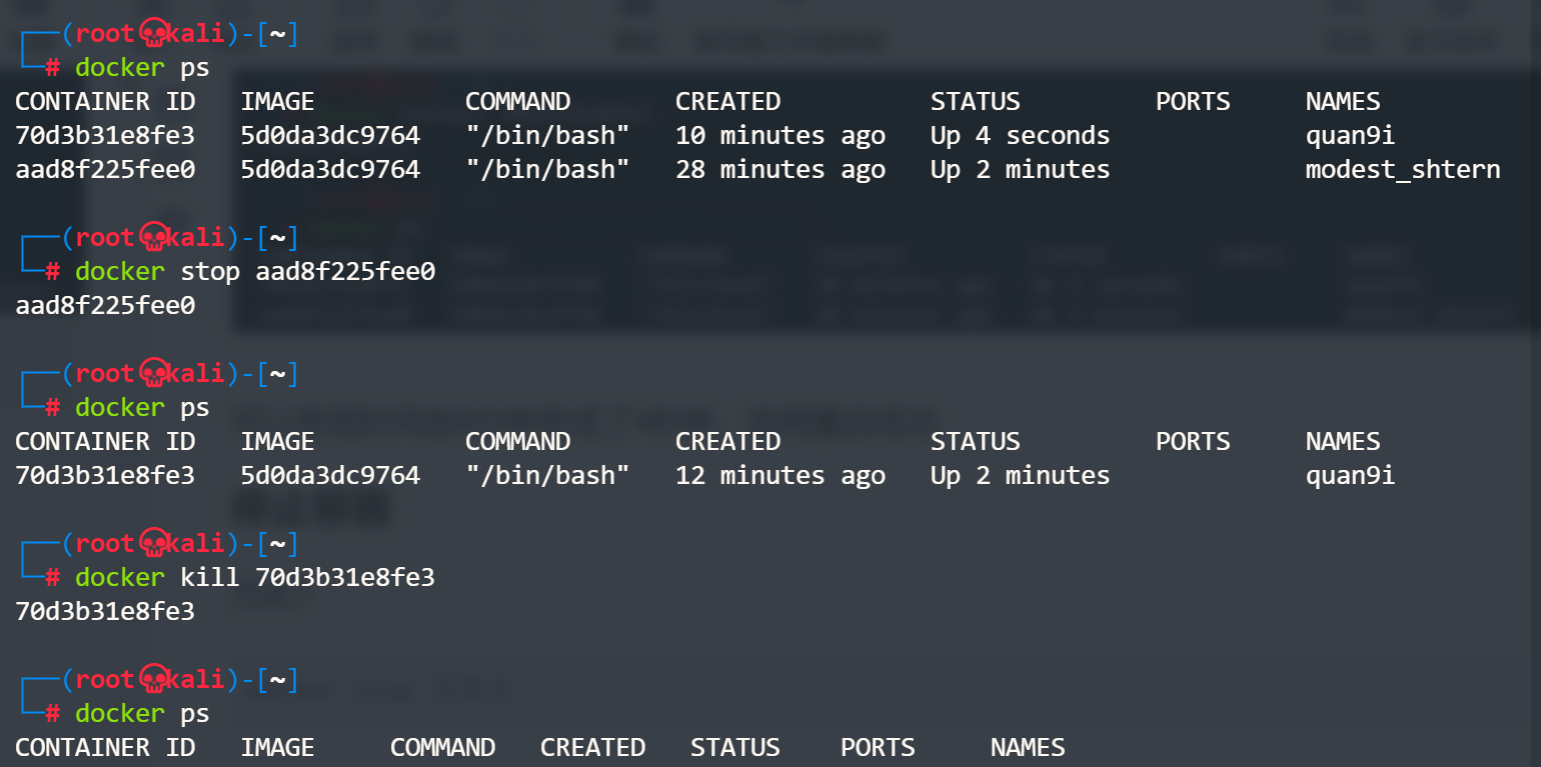Viewport: 1541px width, 767px height.
Task: Click the '/bin/bash' command in the modest_shtern row
Action: pyautogui.click(x=547, y=170)
